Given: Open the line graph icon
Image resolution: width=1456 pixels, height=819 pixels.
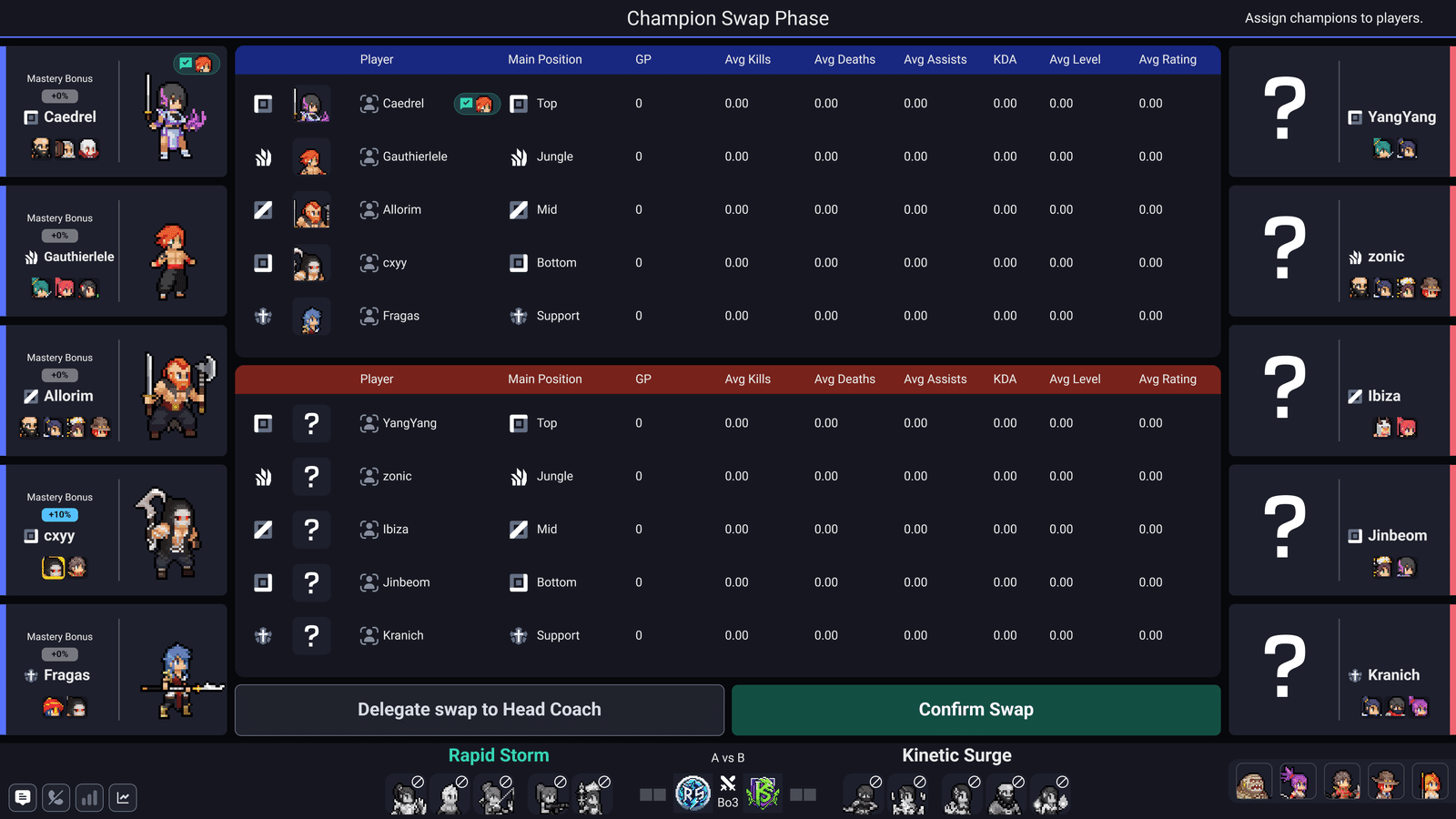Looking at the screenshot, I should 123,798.
